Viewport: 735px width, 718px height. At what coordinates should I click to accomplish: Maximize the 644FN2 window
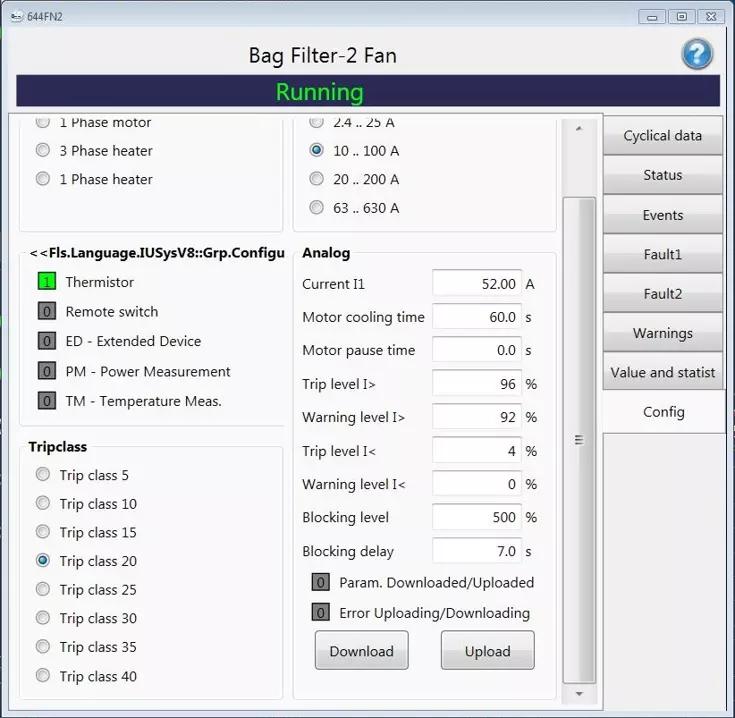[x=682, y=17]
